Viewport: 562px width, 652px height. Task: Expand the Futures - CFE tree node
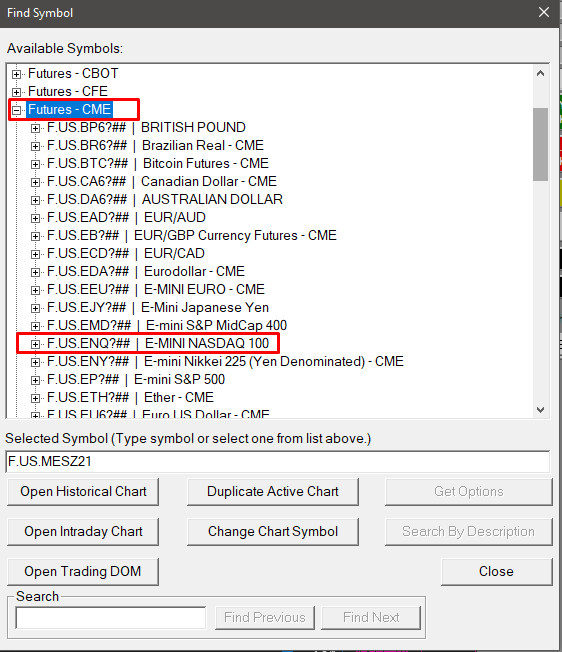pos(16,92)
